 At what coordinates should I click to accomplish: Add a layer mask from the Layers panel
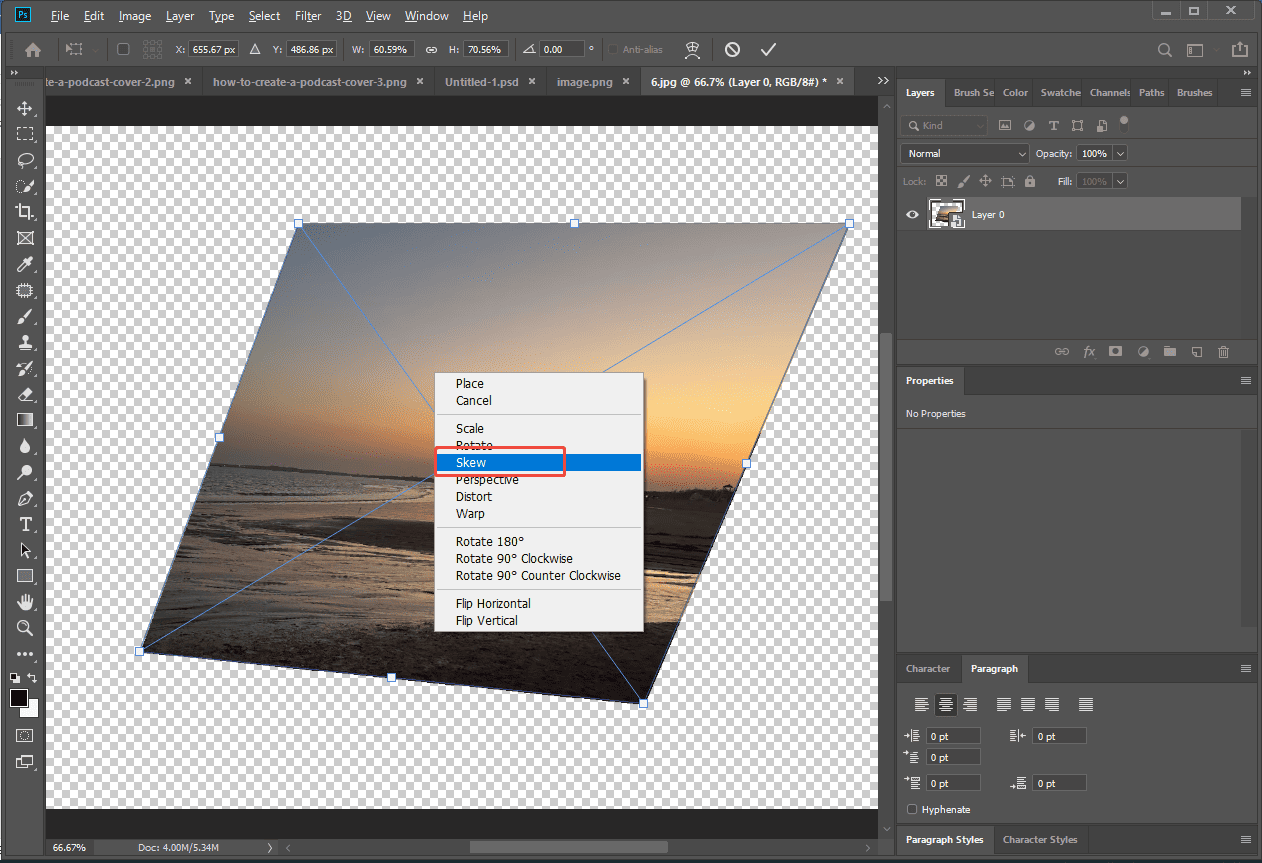coord(1115,352)
